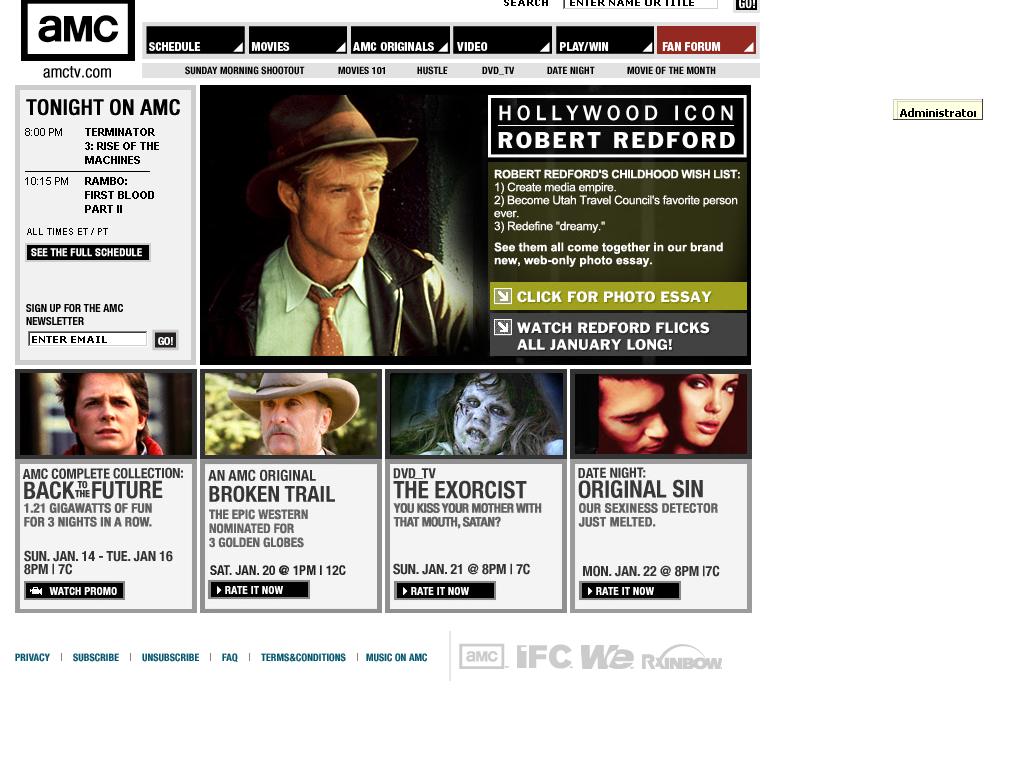Open the Schedule navigation tab
The height and width of the screenshot is (768, 1024).
tap(195, 41)
